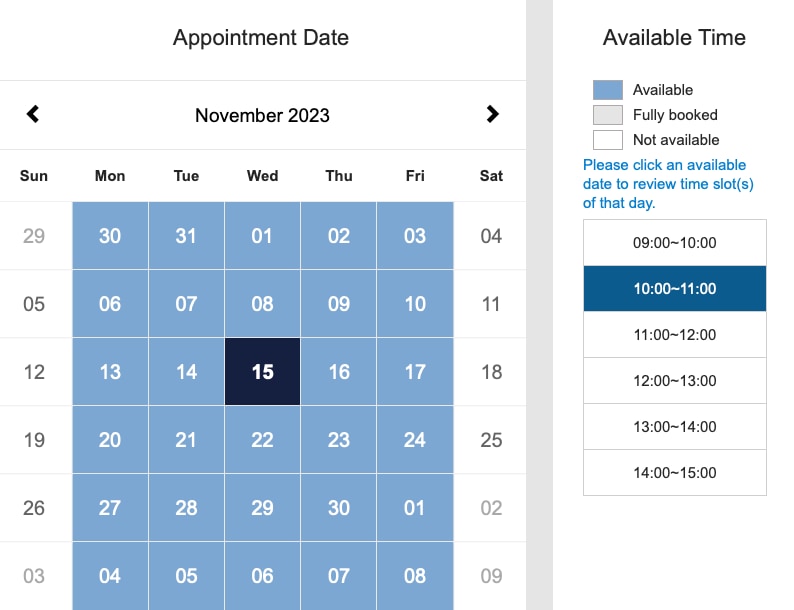Select Thursday November 09

coord(339,304)
